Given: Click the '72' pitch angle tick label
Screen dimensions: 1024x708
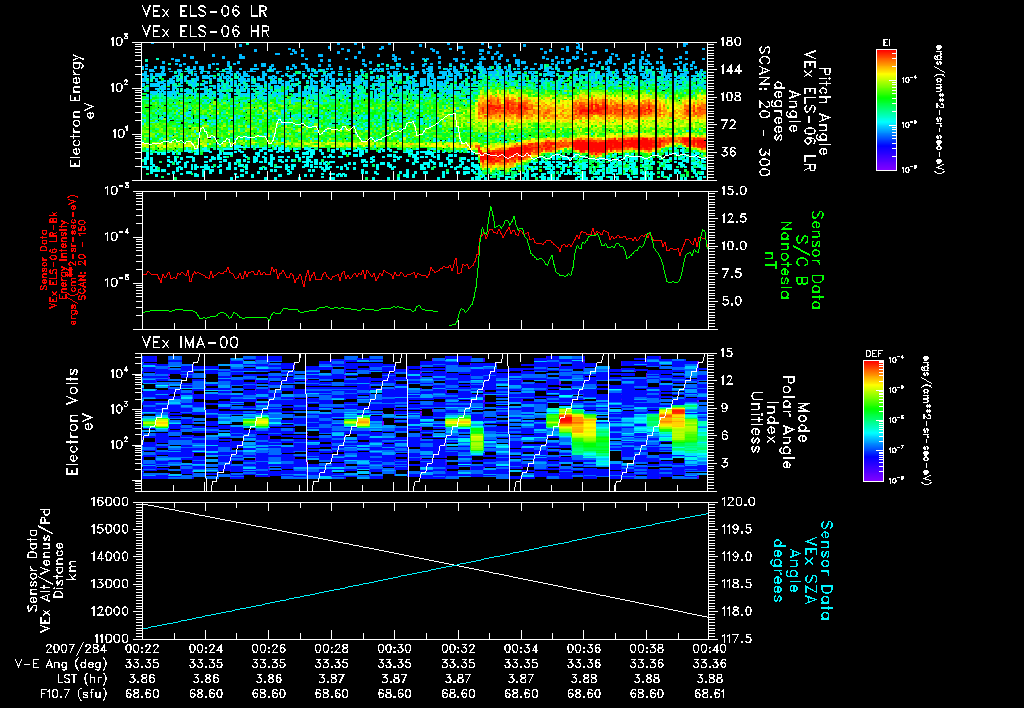Looking at the screenshot, I should (727, 125).
